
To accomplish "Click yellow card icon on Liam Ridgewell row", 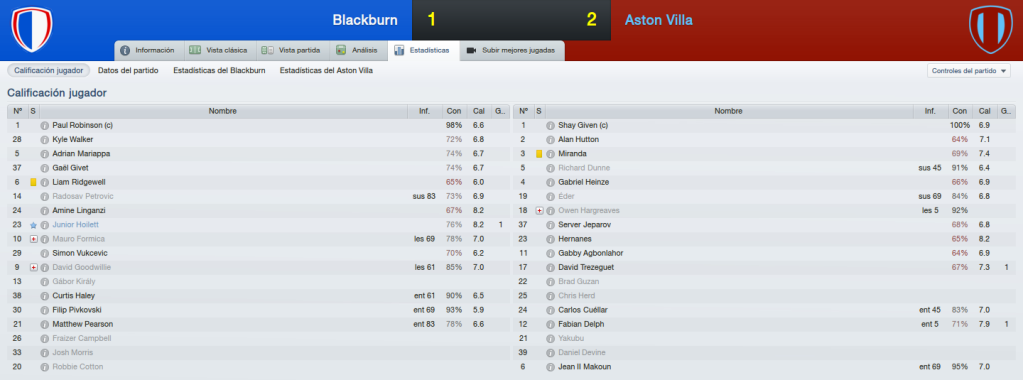I will pos(33,182).
